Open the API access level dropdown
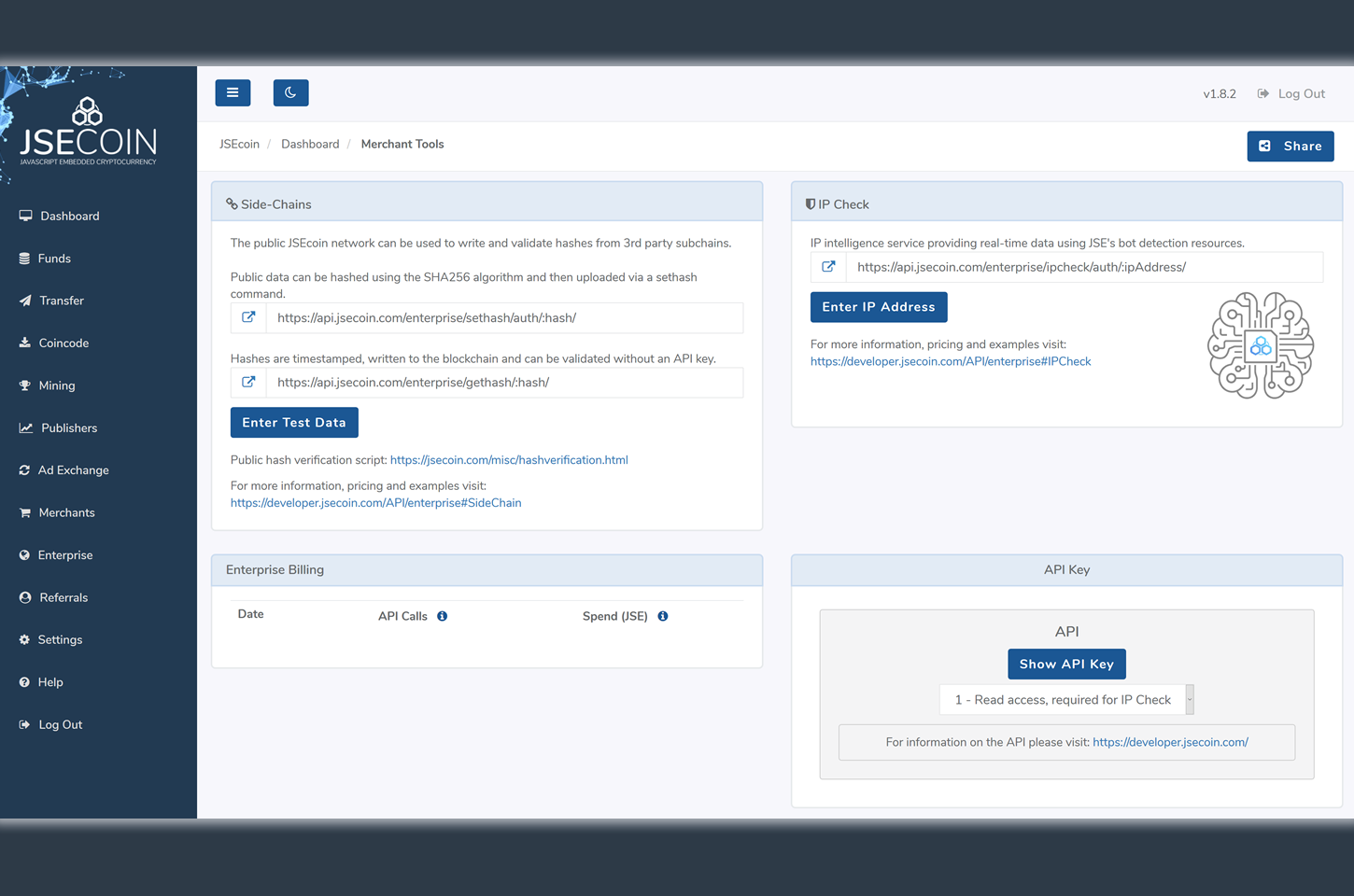The height and width of the screenshot is (896, 1354). click(x=1066, y=700)
